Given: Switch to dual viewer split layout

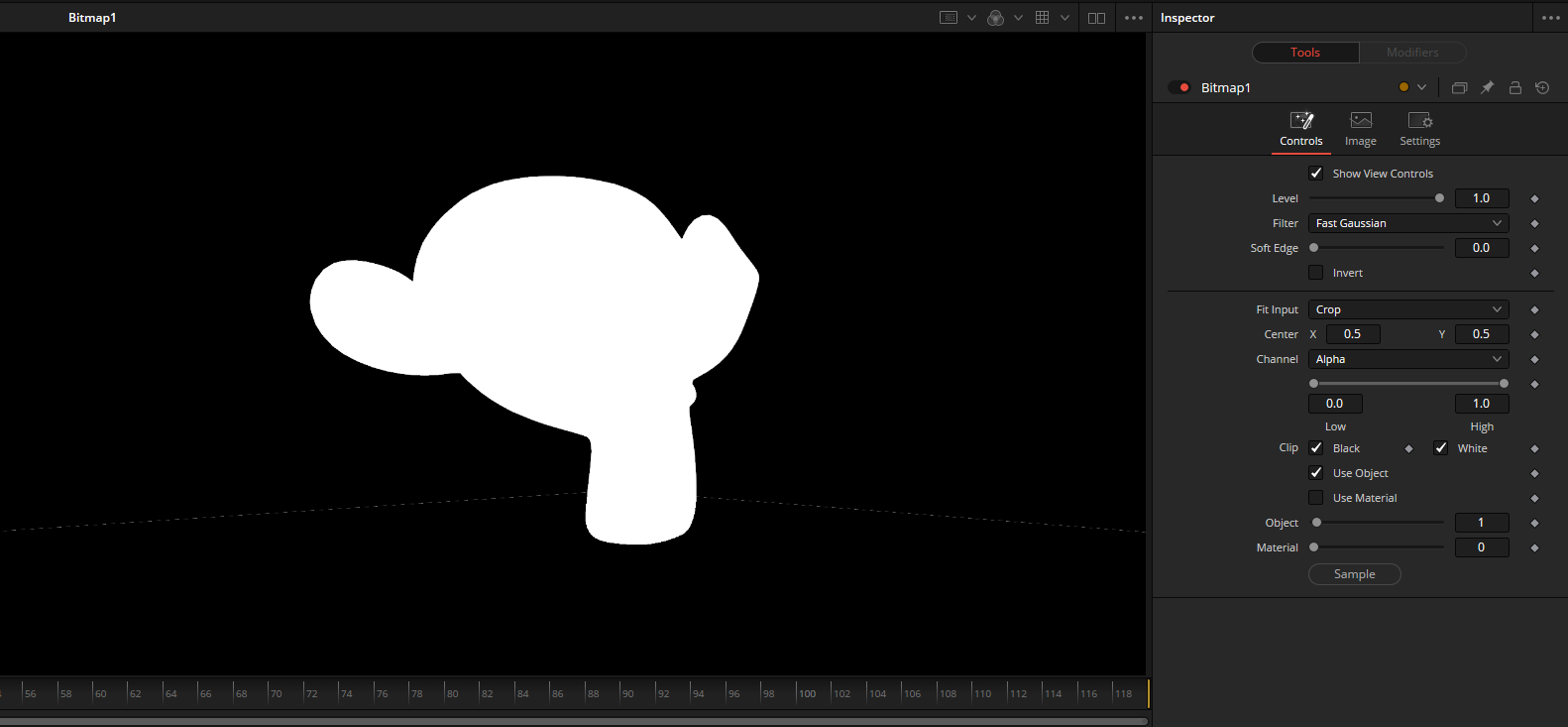Looking at the screenshot, I should pos(1096,18).
